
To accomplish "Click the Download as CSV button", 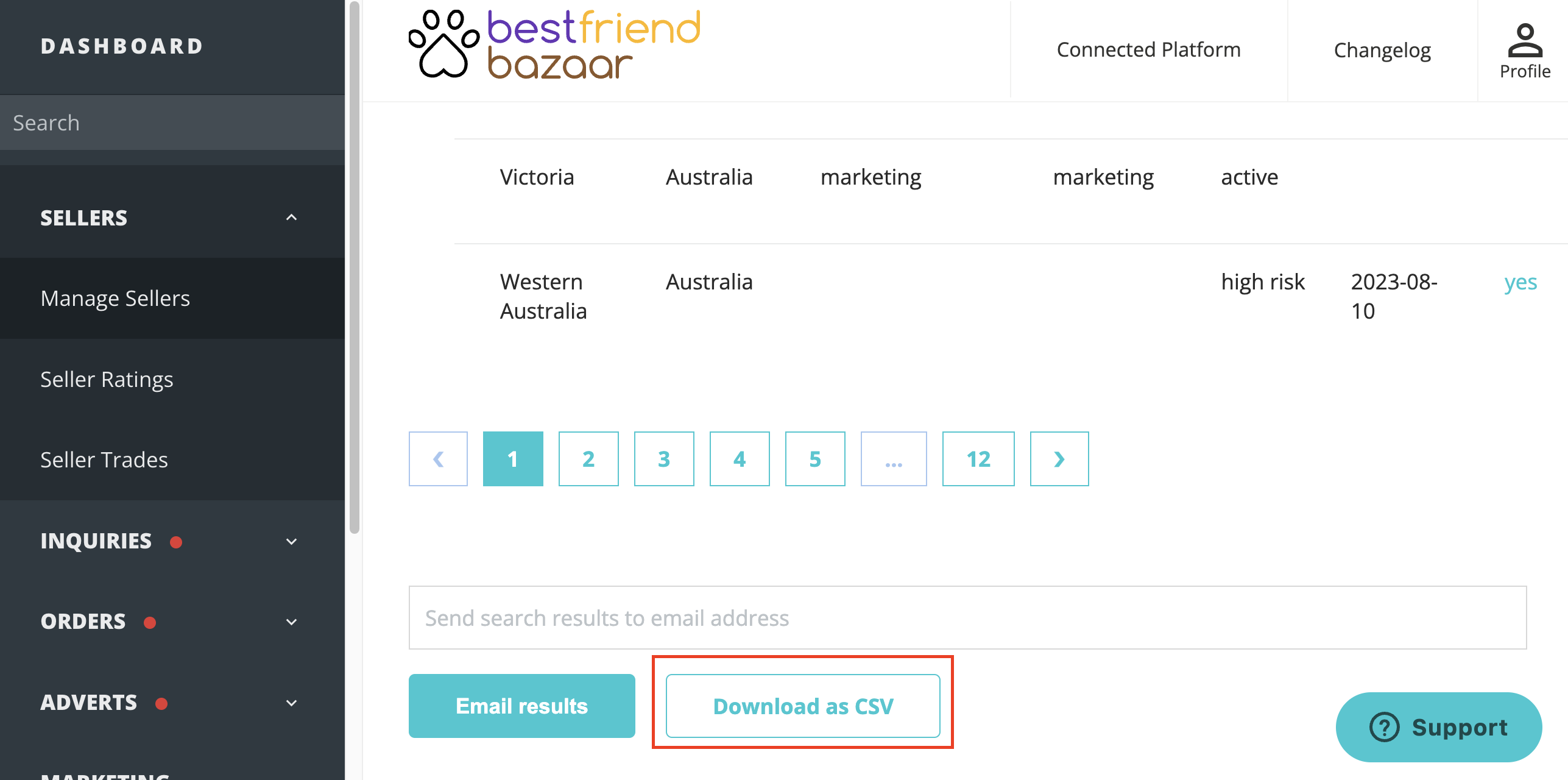I will 803,706.
